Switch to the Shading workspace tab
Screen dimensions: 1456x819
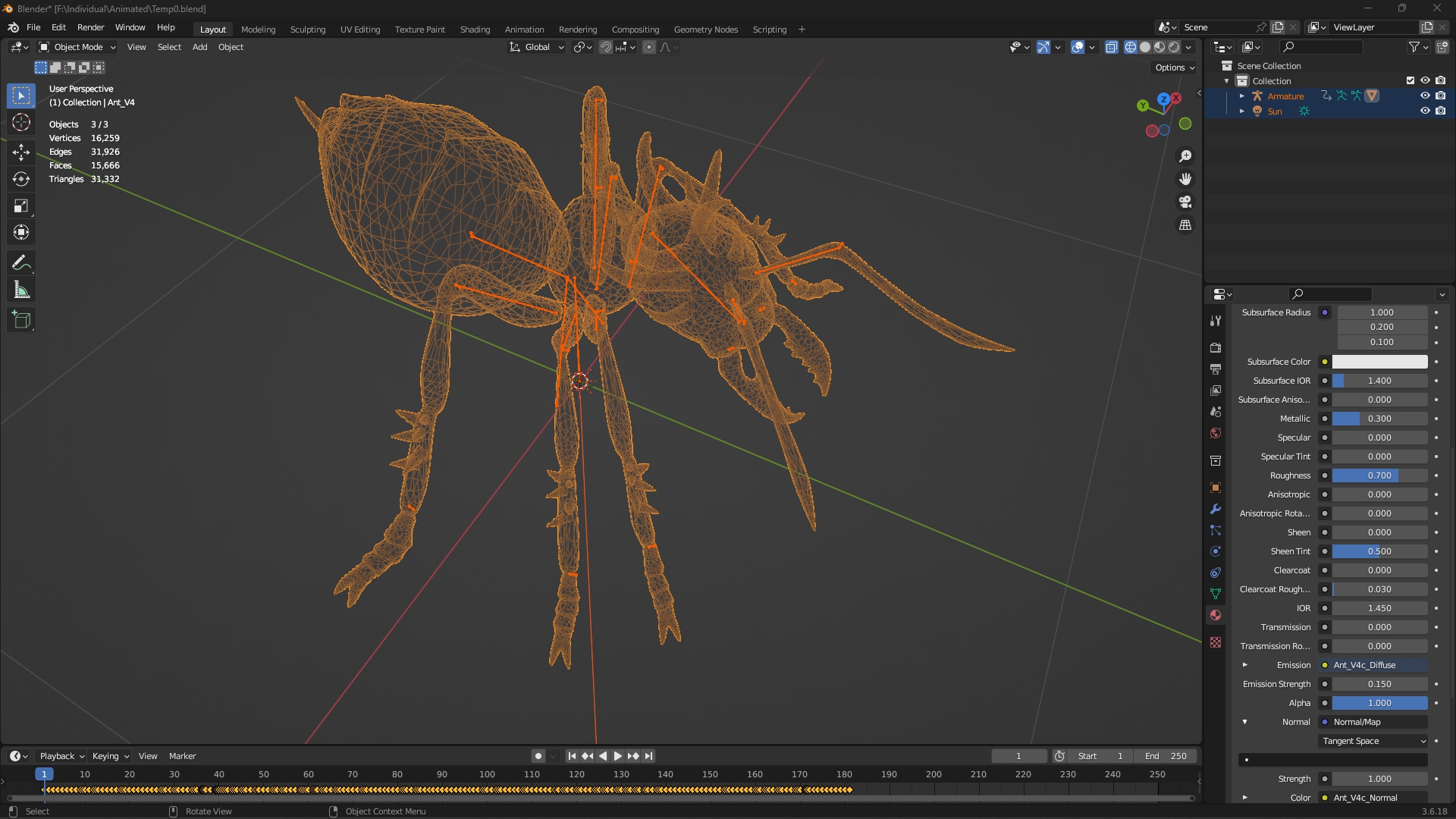point(475,30)
